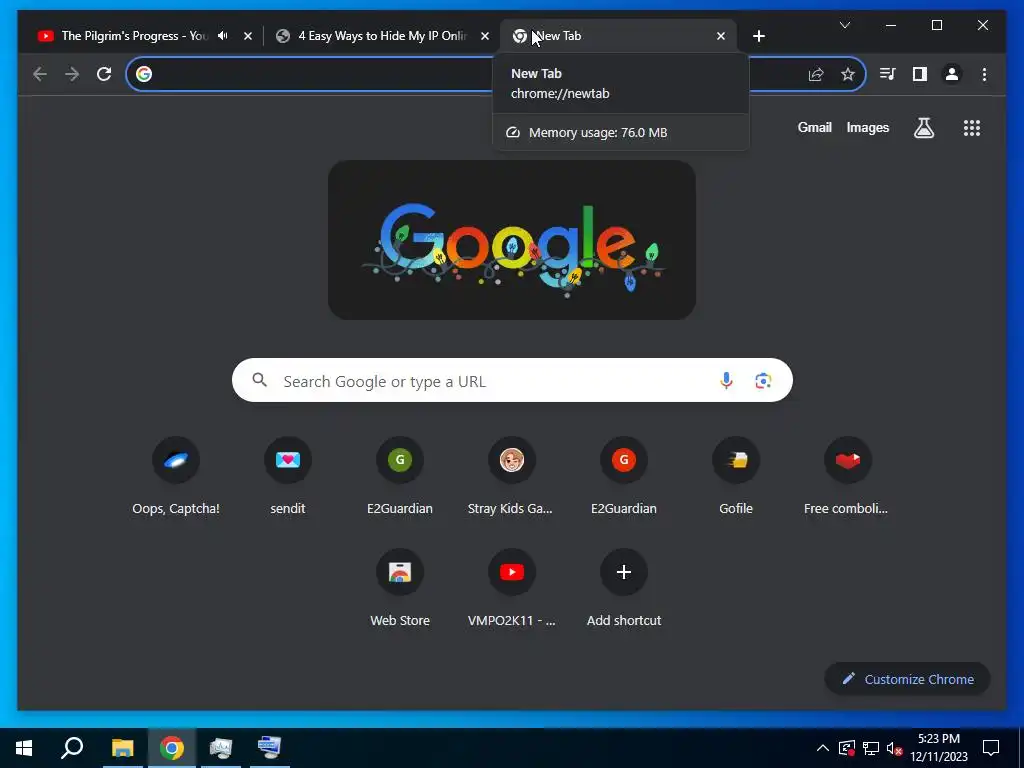This screenshot has width=1024, height=768.
Task: Click the Chrome taskbar icon
Action: point(171,748)
